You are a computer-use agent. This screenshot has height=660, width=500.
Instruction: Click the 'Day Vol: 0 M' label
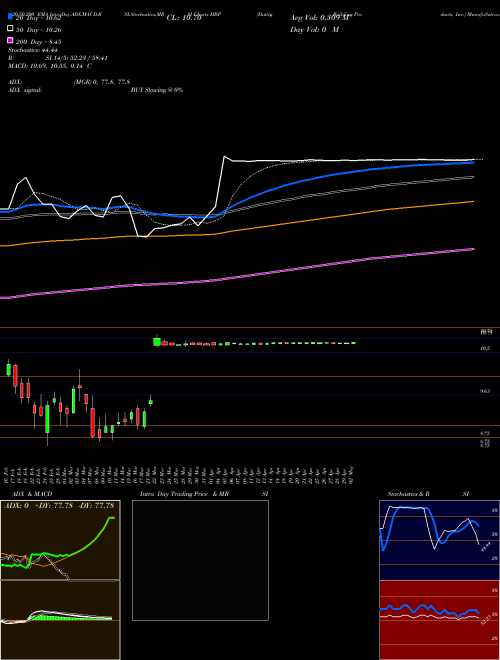tap(314, 29)
